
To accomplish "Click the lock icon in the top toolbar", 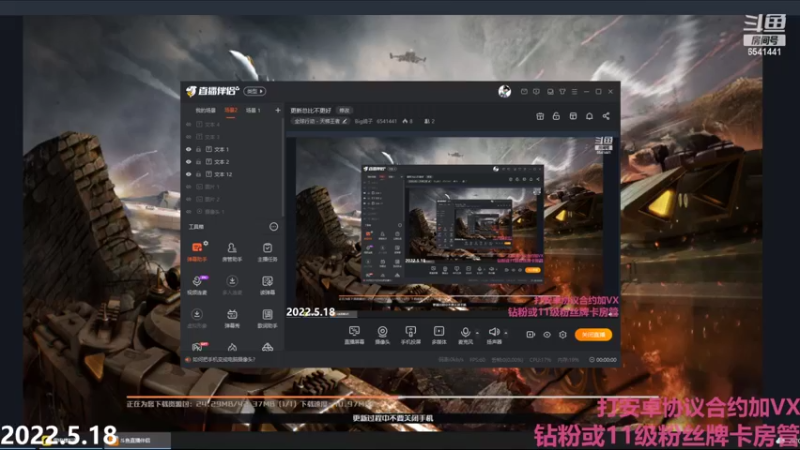I will 556,116.
